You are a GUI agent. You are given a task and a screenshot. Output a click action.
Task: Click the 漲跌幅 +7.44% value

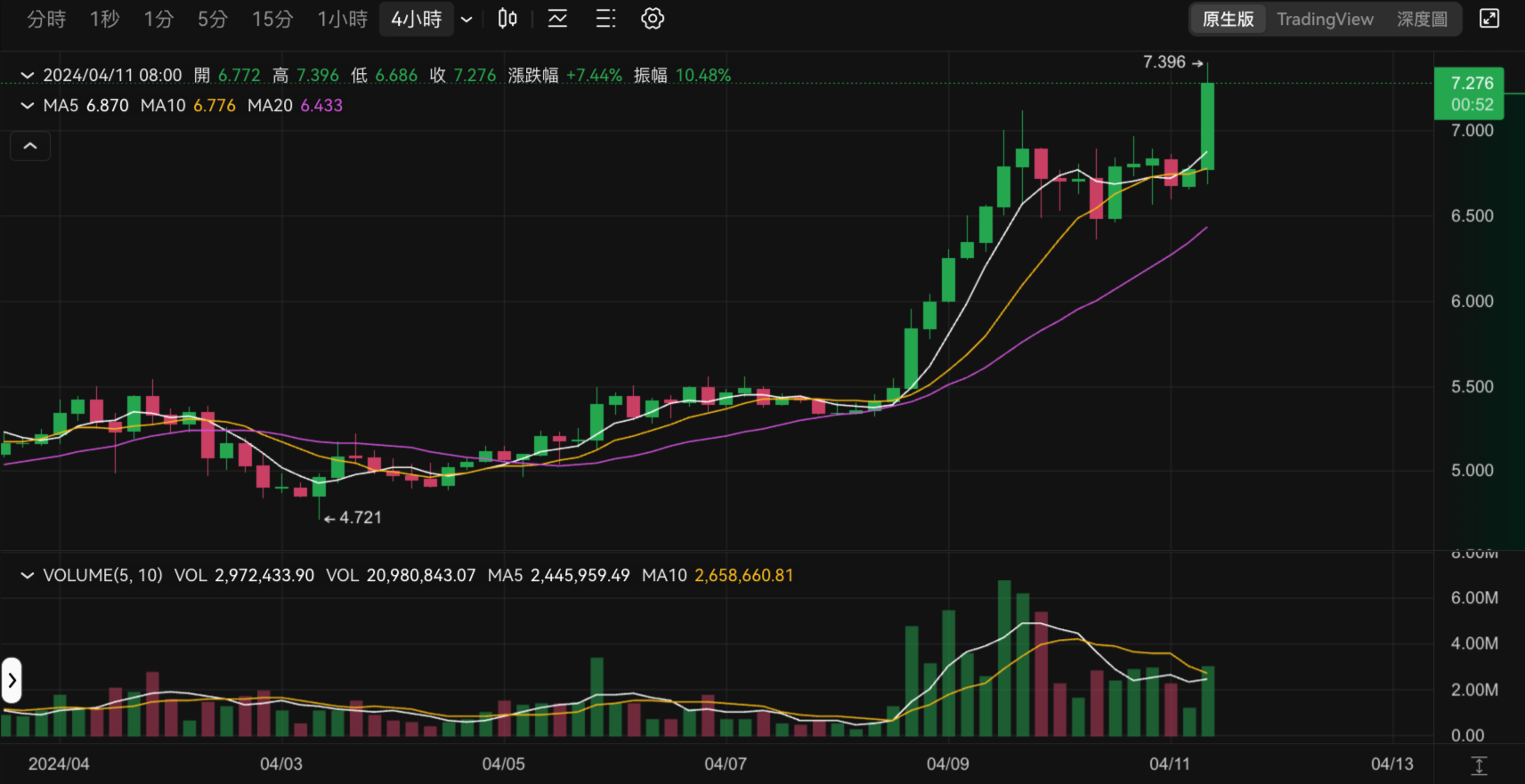(565, 76)
